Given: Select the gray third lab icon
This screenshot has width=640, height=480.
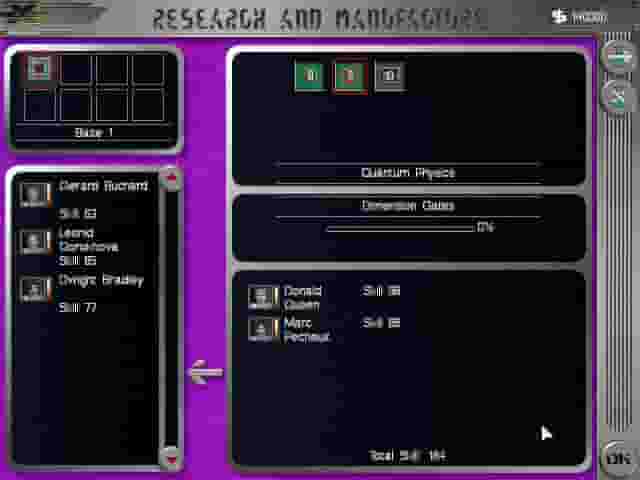Looking at the screenshot, I should 389,76.
